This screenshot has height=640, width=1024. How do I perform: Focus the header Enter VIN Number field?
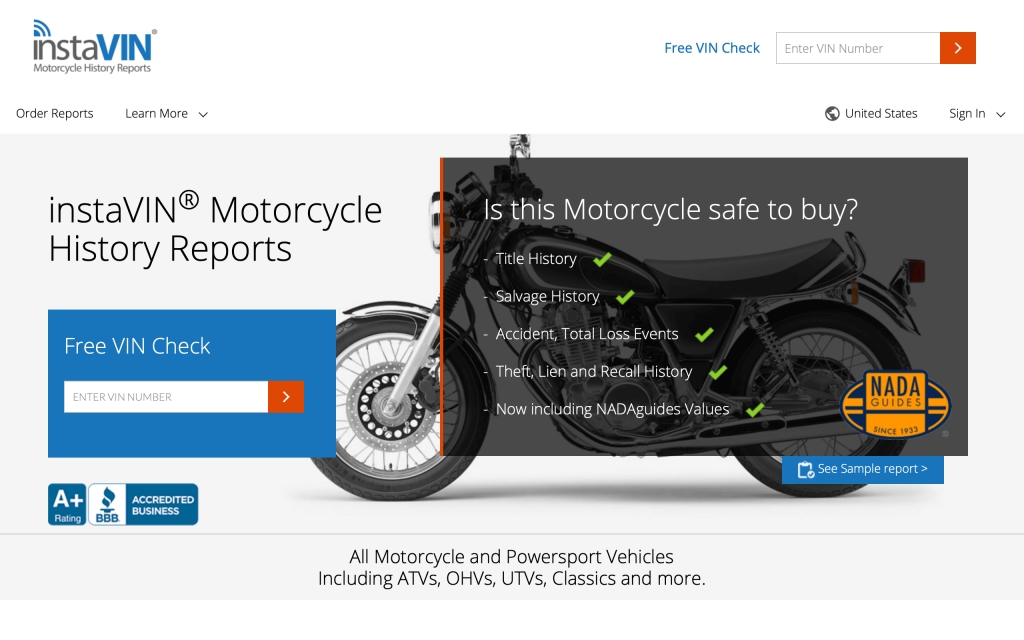858,48
